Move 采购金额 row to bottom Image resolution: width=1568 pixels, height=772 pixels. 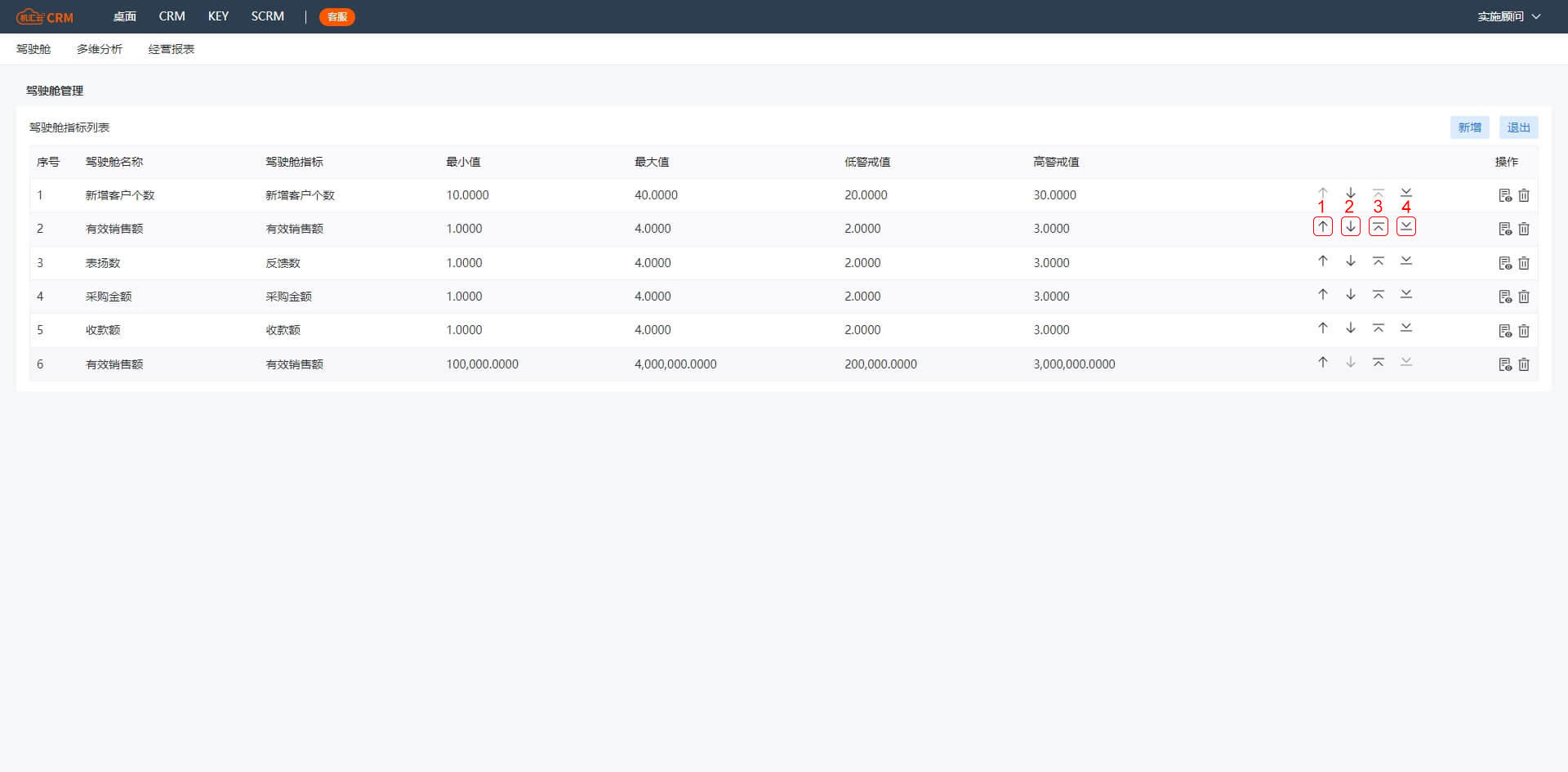click(x=1406, y=294)
